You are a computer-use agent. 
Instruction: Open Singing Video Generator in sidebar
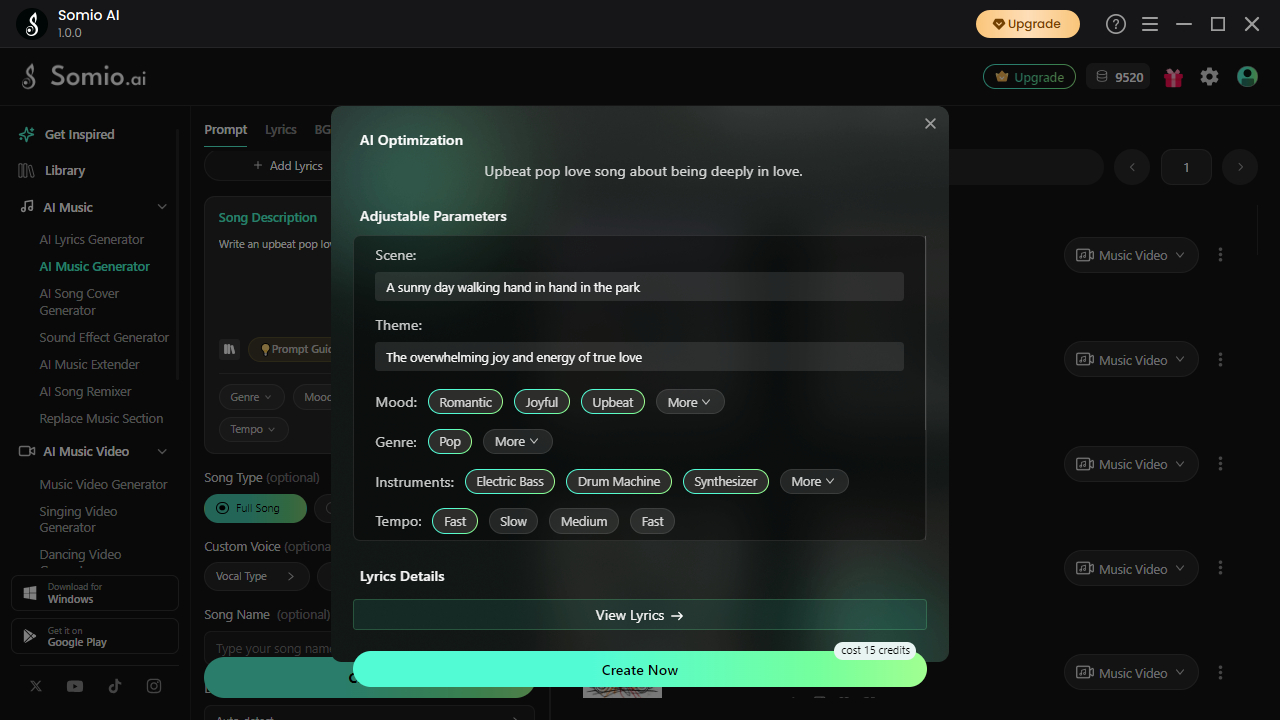pos(78,519)
